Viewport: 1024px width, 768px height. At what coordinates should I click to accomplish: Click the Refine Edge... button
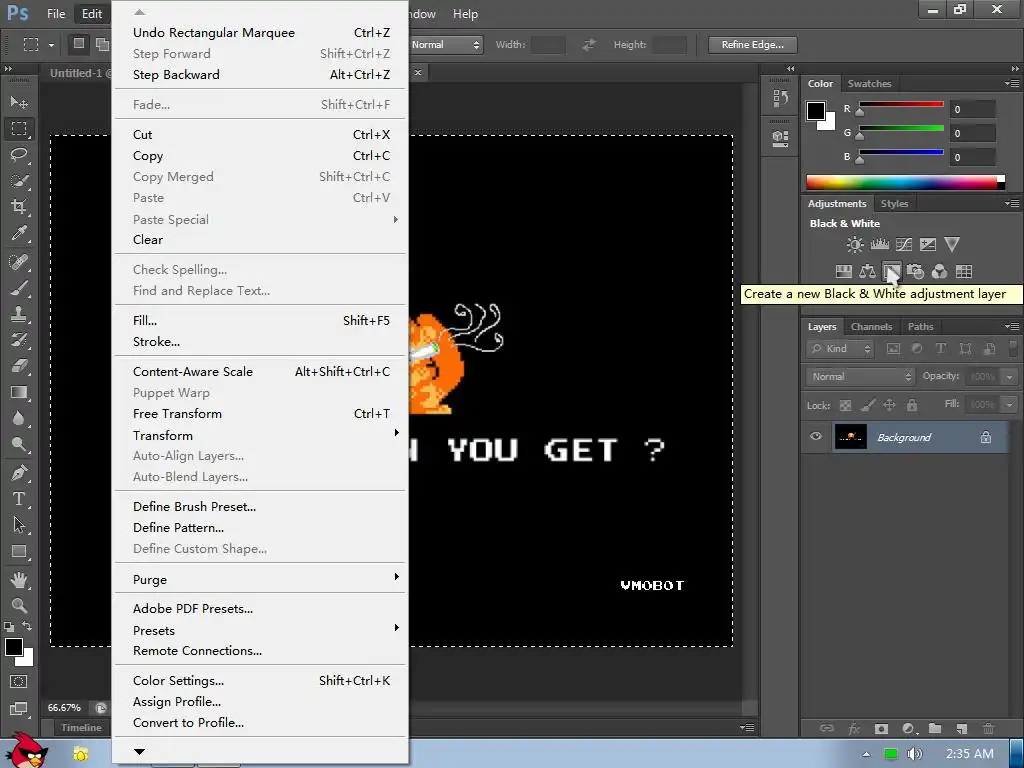(x=752, y=44)
